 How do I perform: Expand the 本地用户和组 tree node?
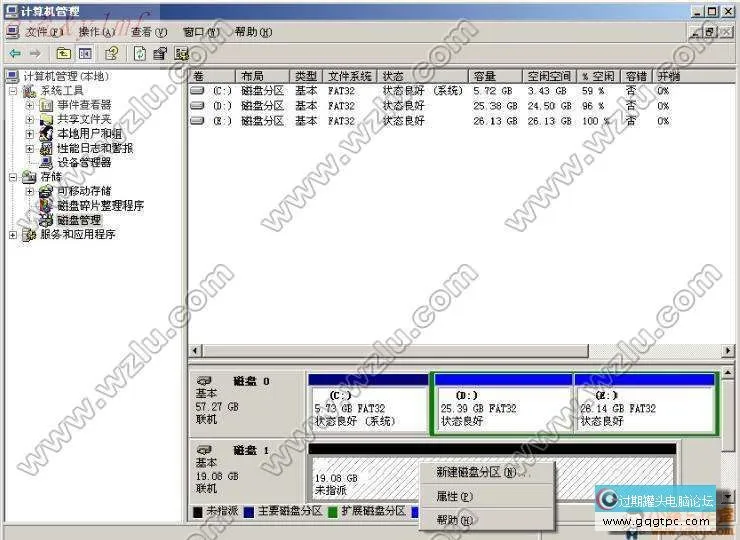tap(30, 134)
